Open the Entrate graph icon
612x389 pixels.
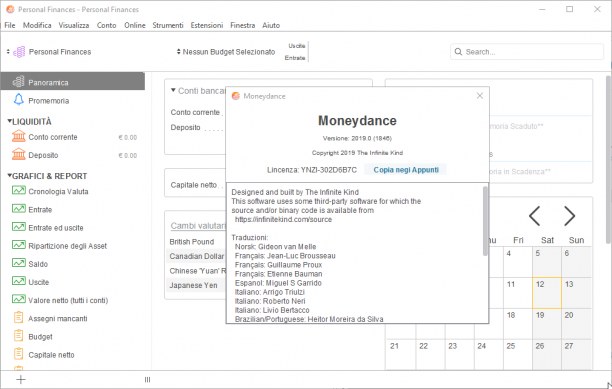point(18,209)
